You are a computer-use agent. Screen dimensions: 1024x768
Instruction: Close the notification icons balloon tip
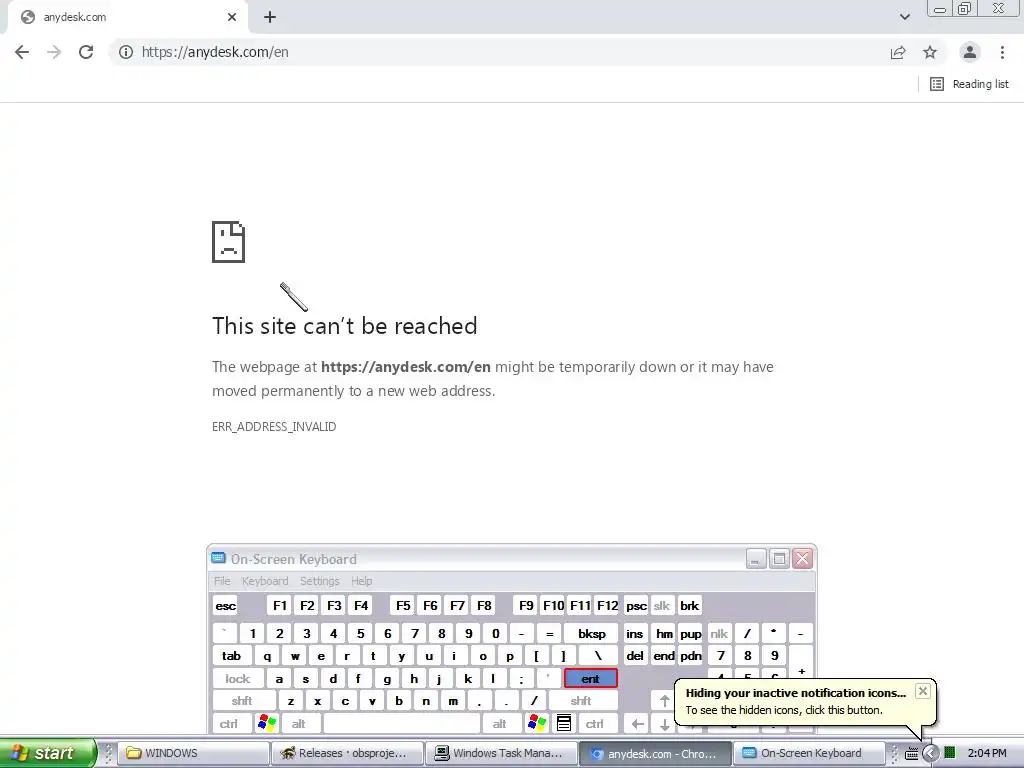coord(922,691)
